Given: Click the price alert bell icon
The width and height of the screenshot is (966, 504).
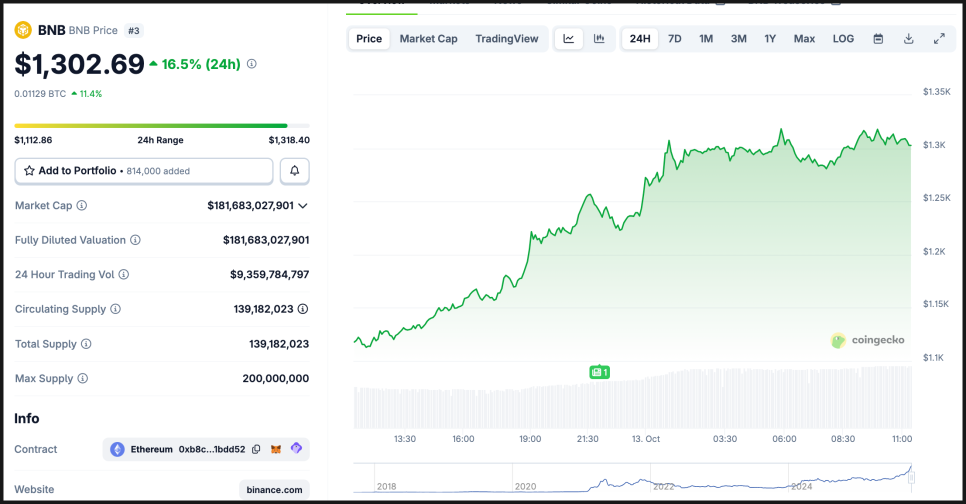Looking at the screenshot, I should pos(295,171).
